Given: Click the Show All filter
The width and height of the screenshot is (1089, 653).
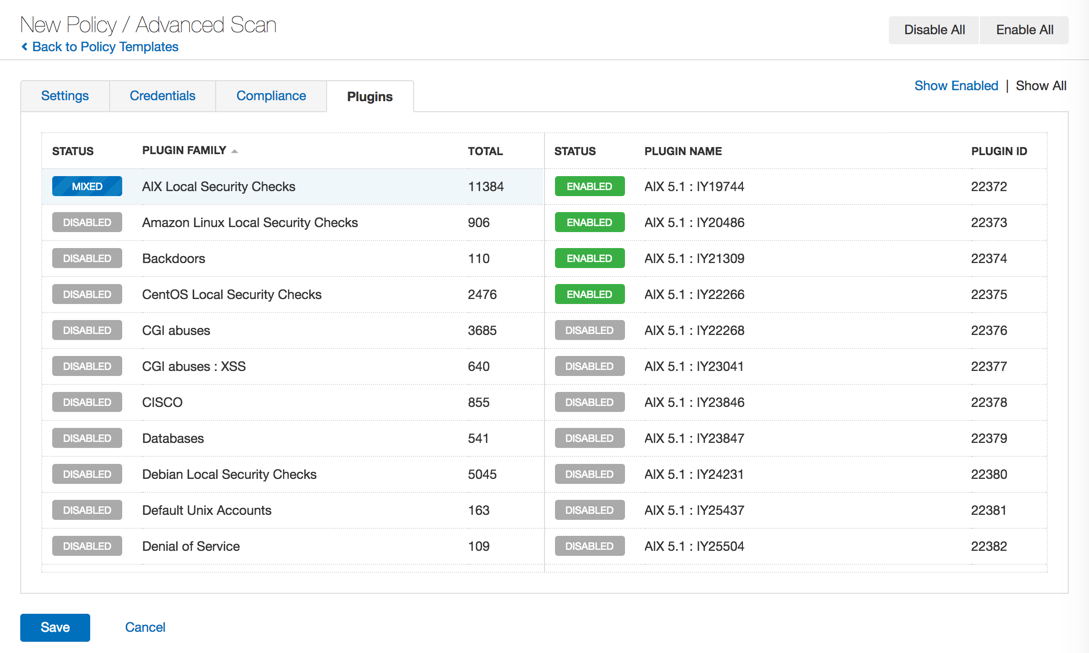Looking at the screenshot, I should 1041,86.
